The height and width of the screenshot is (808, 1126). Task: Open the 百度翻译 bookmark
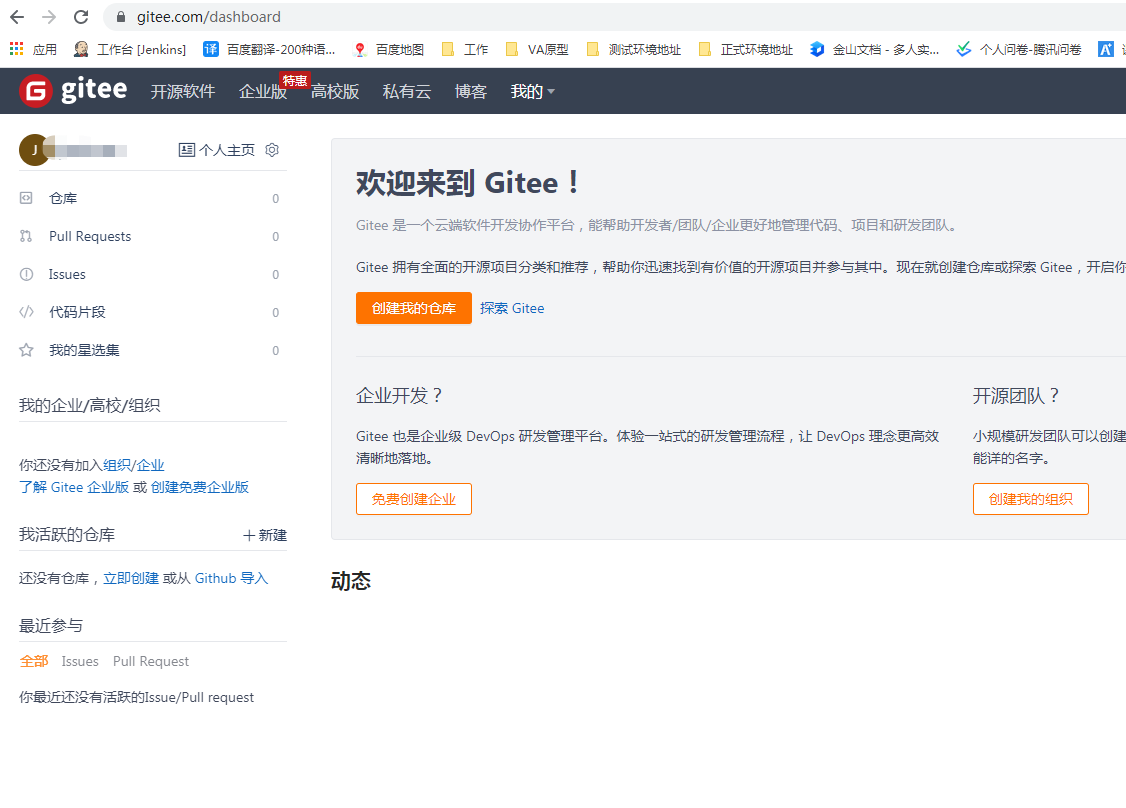(x=269, y=49)
